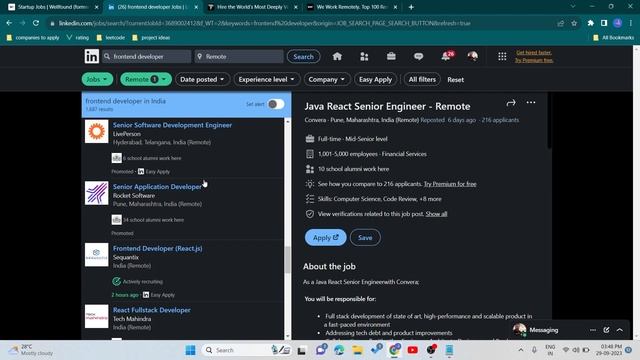
Task: Open Microsoft Edge from the taskbar
Action: pos(339,350)
